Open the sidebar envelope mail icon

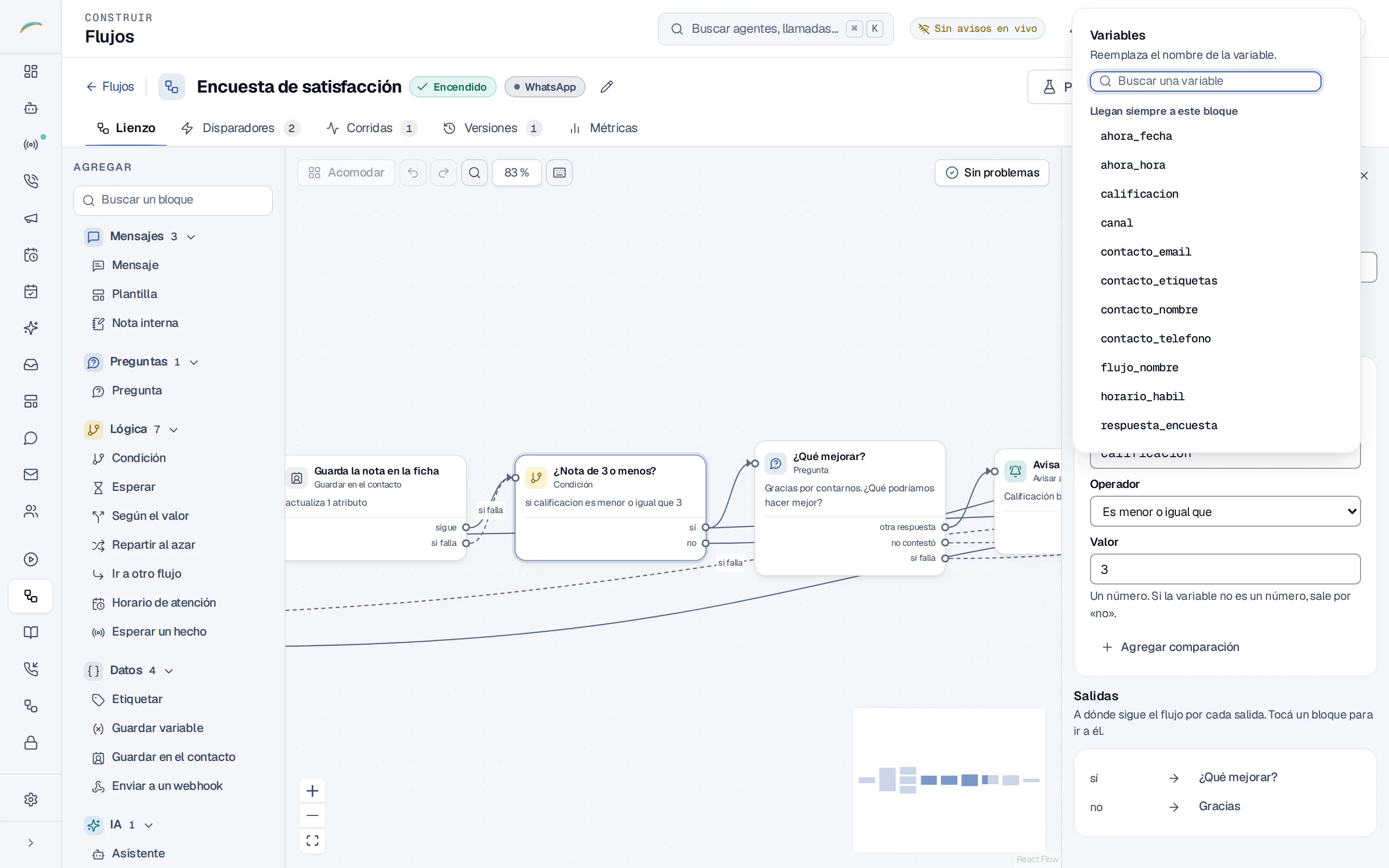coord(31,475)
